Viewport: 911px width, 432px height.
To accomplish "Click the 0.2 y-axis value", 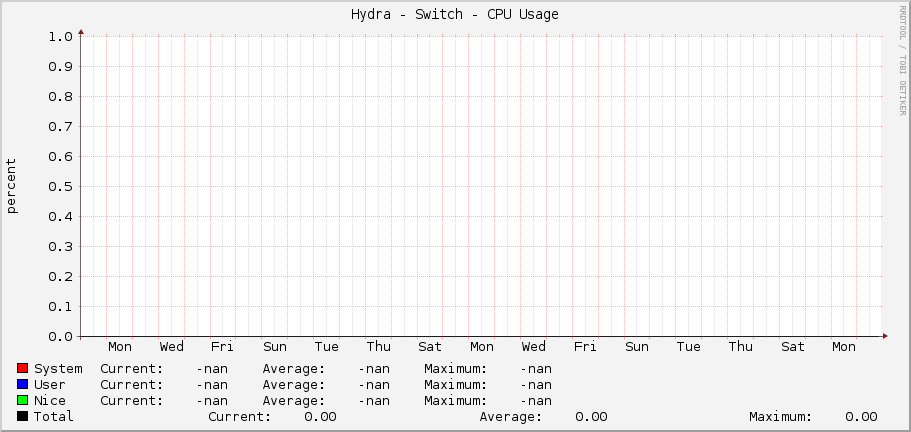I will pyautogui.click(x=60, y=276).
